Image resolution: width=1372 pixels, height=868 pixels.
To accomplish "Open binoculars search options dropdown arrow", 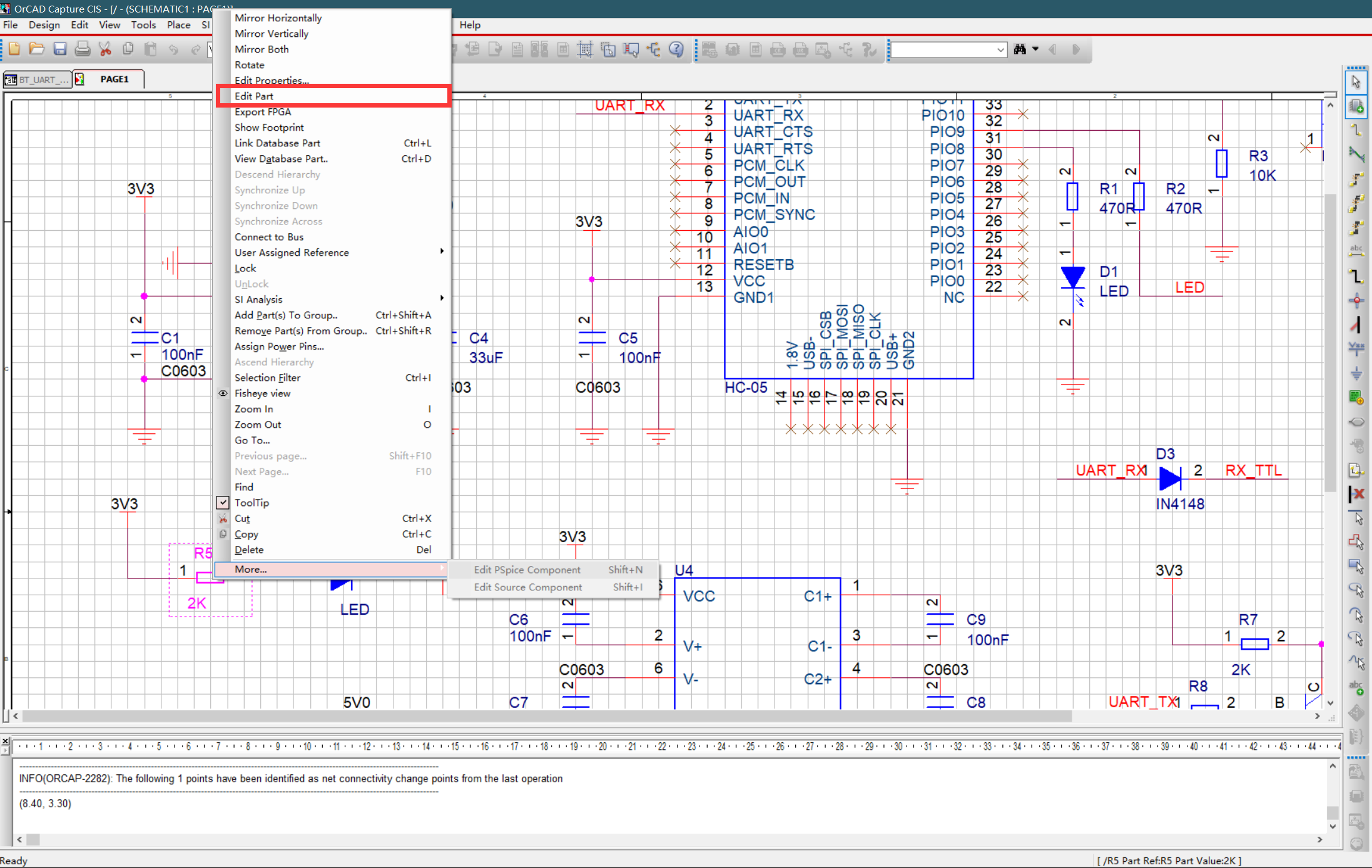I will [1035, 49].
